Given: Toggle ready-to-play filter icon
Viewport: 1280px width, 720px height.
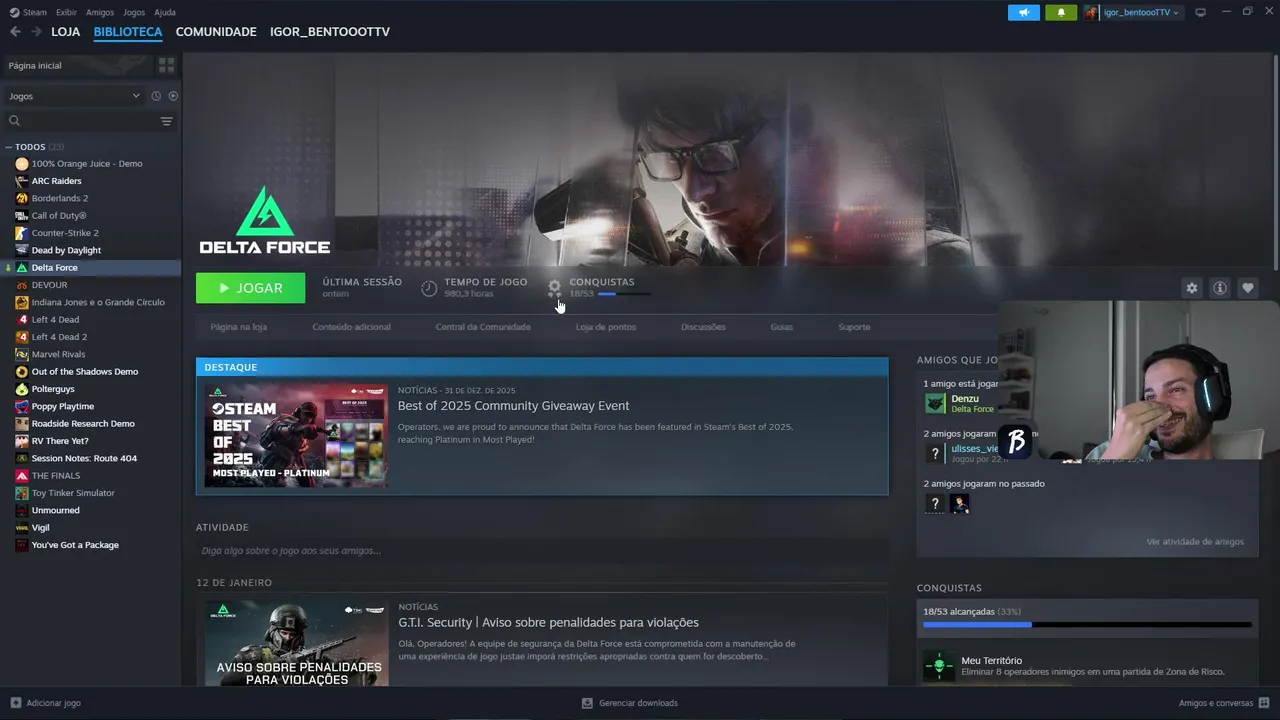Looking at the screenshot, I should 173,96.
